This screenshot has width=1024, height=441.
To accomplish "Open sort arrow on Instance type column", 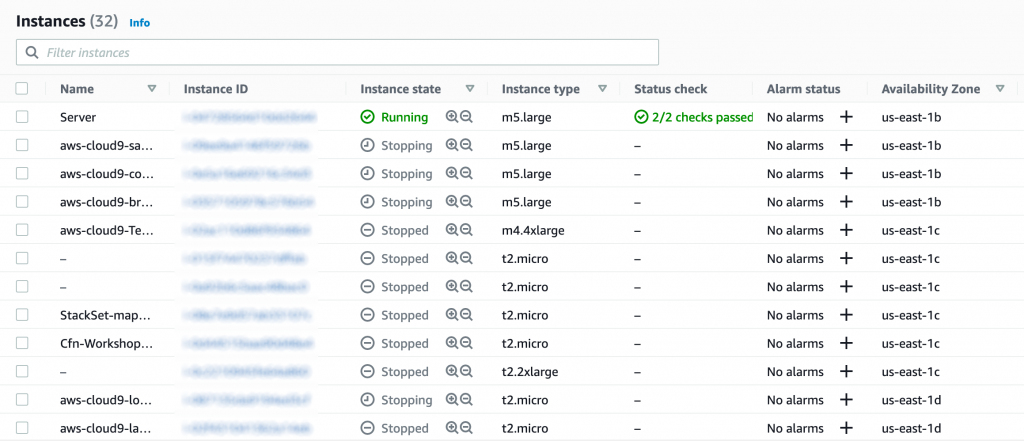I will (x=603, y=89).
